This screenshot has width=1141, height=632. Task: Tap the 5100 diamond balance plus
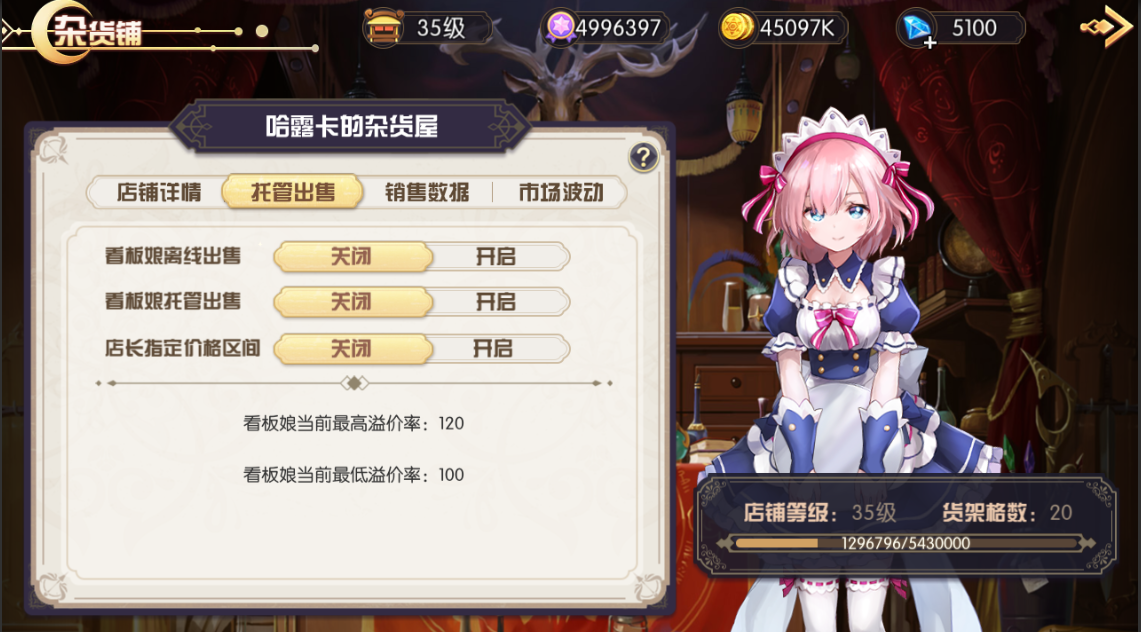click(930, 43)
